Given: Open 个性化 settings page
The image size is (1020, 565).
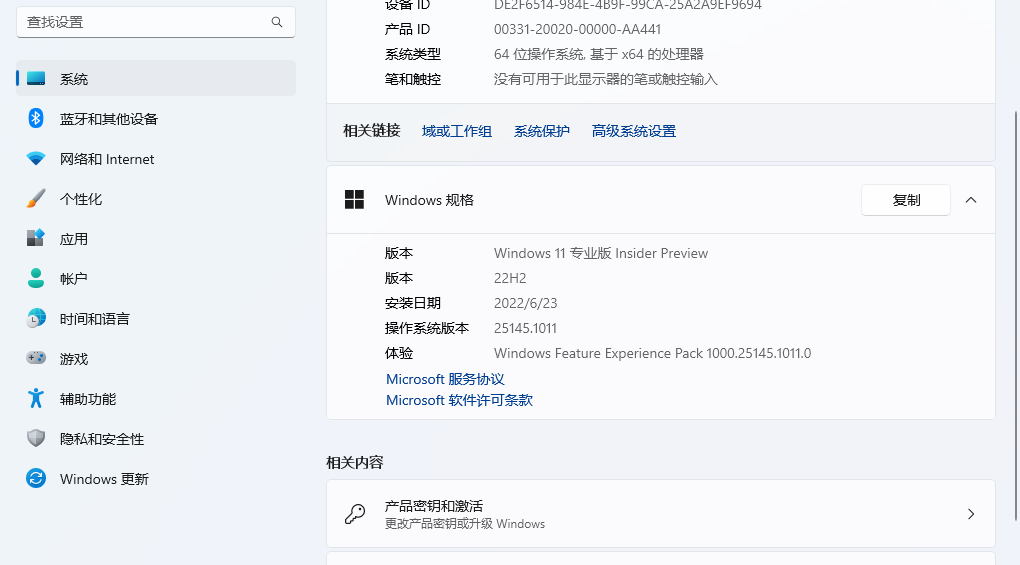Looking at the screenshot, I should (x=156, y=198).
